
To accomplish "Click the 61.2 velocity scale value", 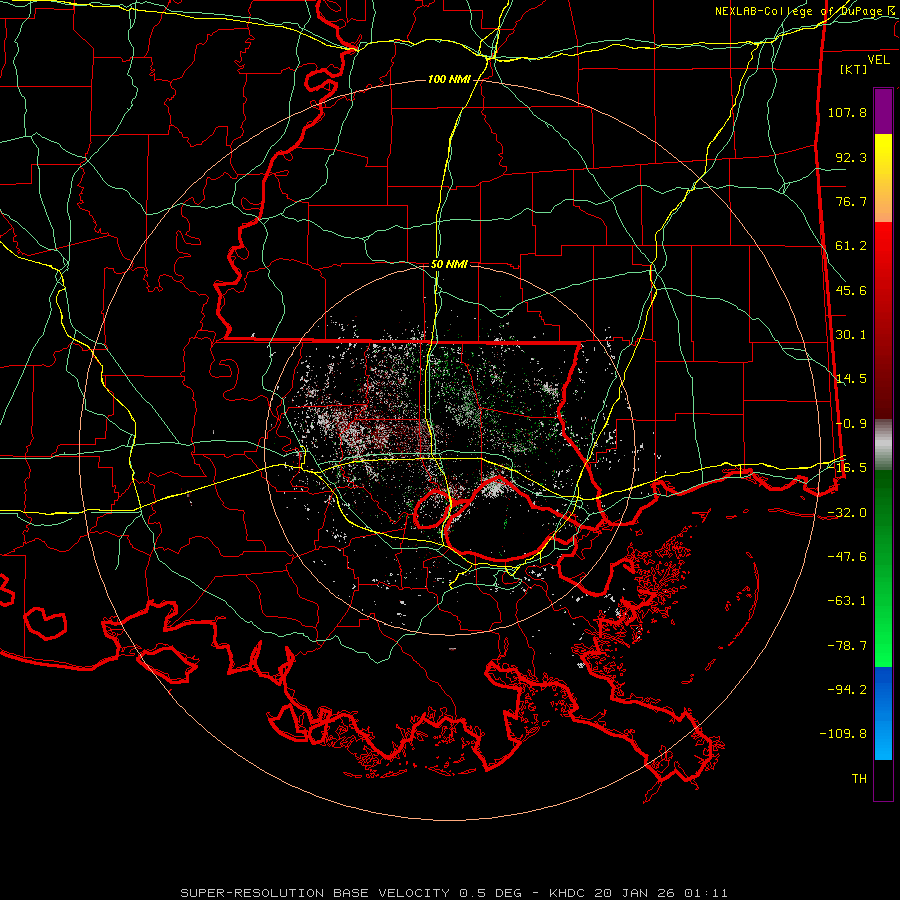I will (851, 246).
